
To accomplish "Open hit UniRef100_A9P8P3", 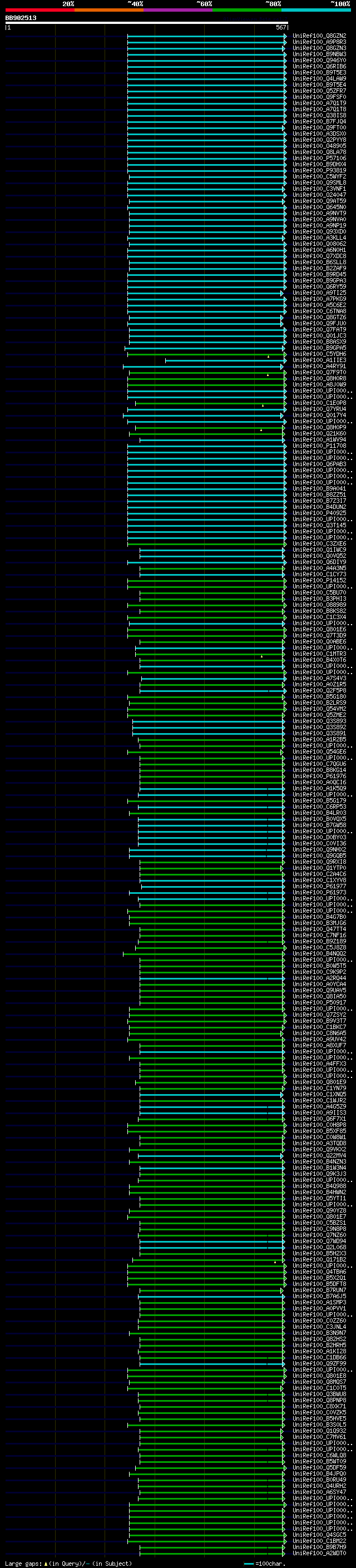I will (x=319, y=42).
